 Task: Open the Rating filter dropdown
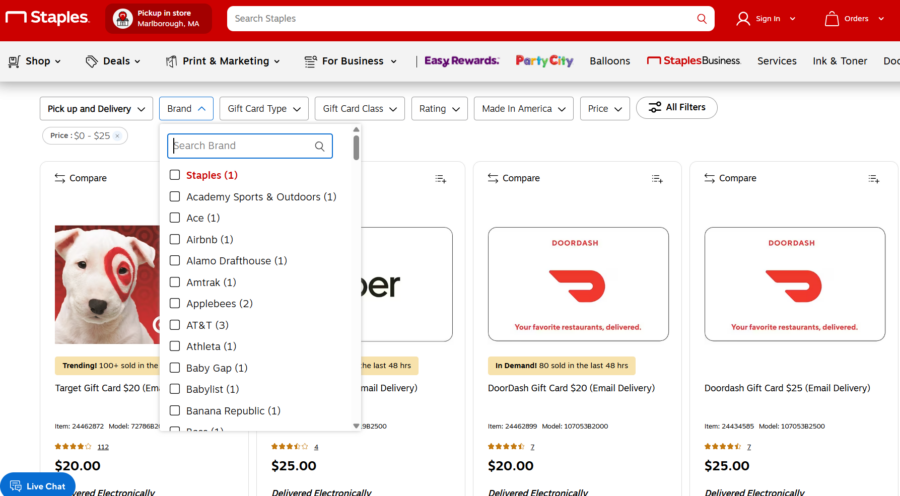tap(439, 108)
